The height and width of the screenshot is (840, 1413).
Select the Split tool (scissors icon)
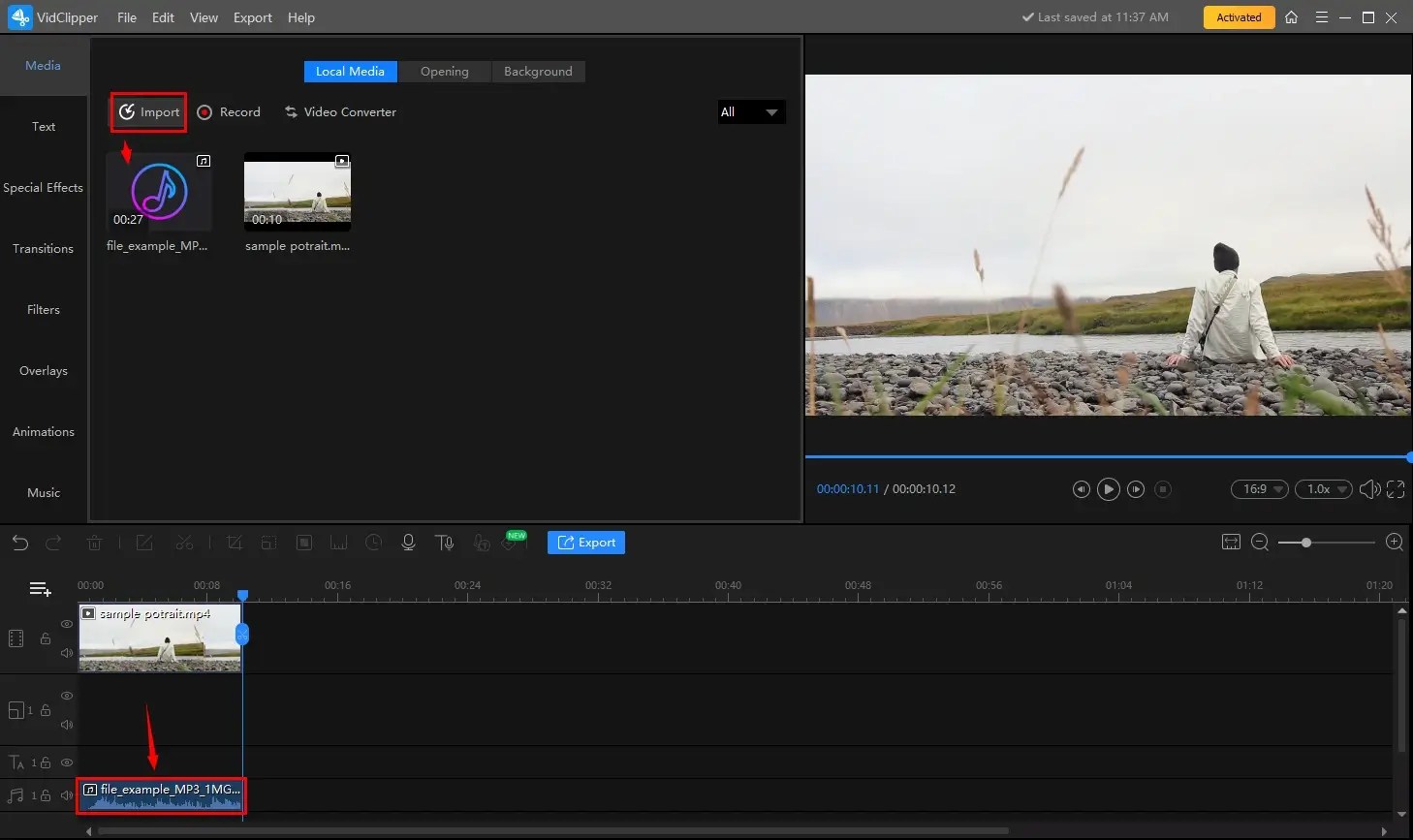(x=184, y=542)
